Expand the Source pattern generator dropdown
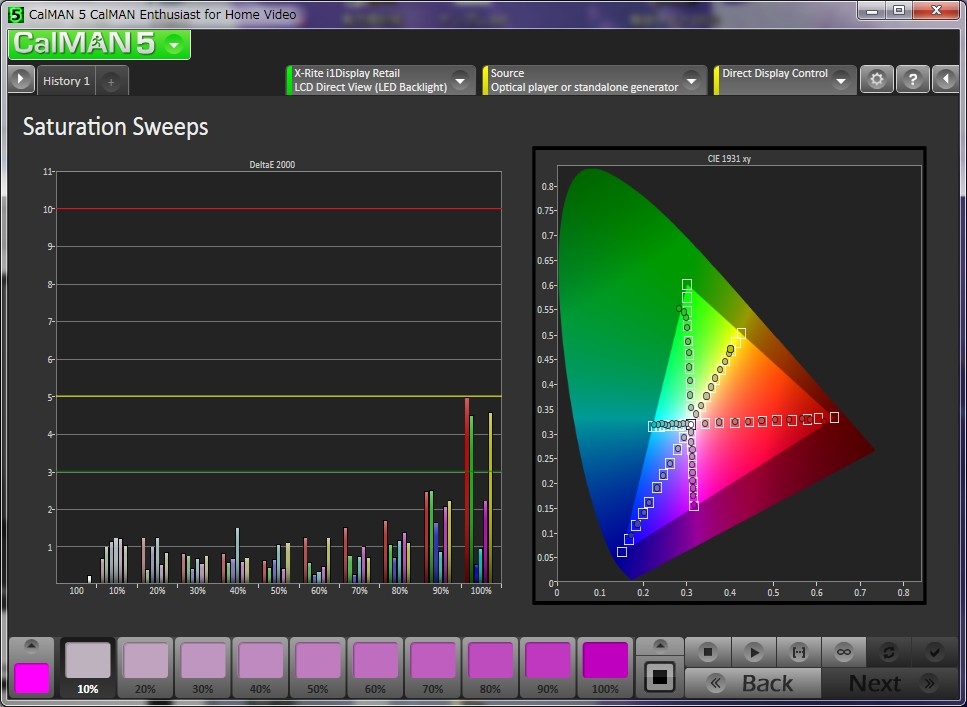Screen dimensions: 967x707 coord(691,80)
